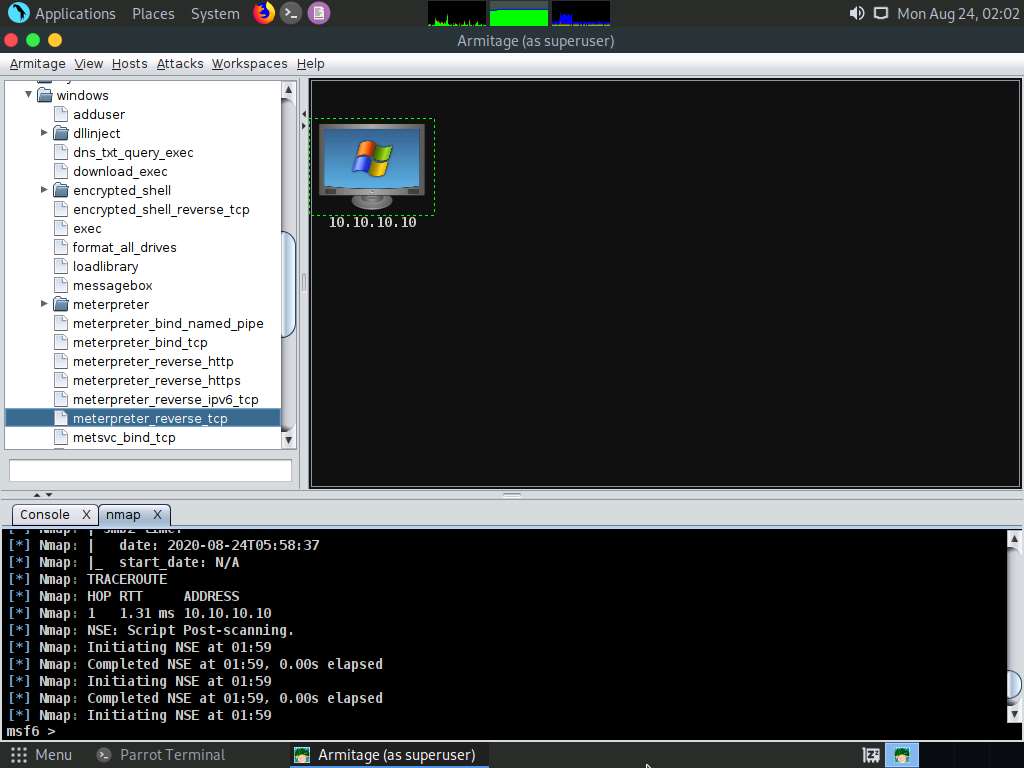Click the Armitage tray icon at bottom right
The image size is (1024, 768).
(x=902, y=755)
